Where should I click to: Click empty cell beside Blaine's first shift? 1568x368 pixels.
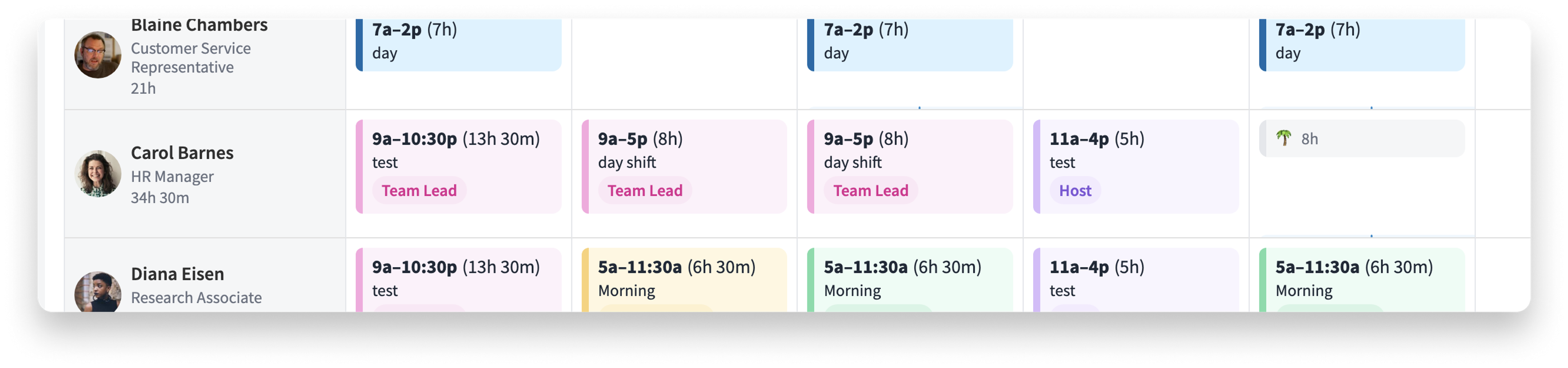(x=684, y=64)
